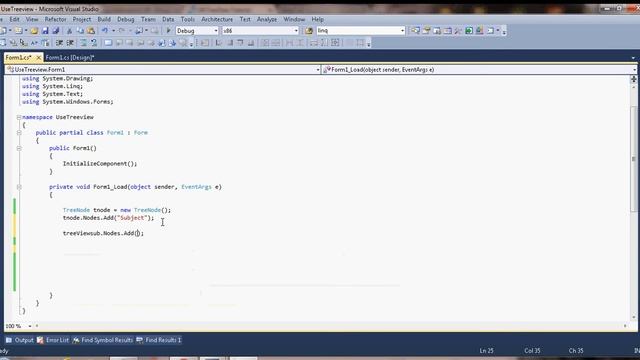
Task: Click the 'using System.Linq;' line
Action: tap(52, 86)
